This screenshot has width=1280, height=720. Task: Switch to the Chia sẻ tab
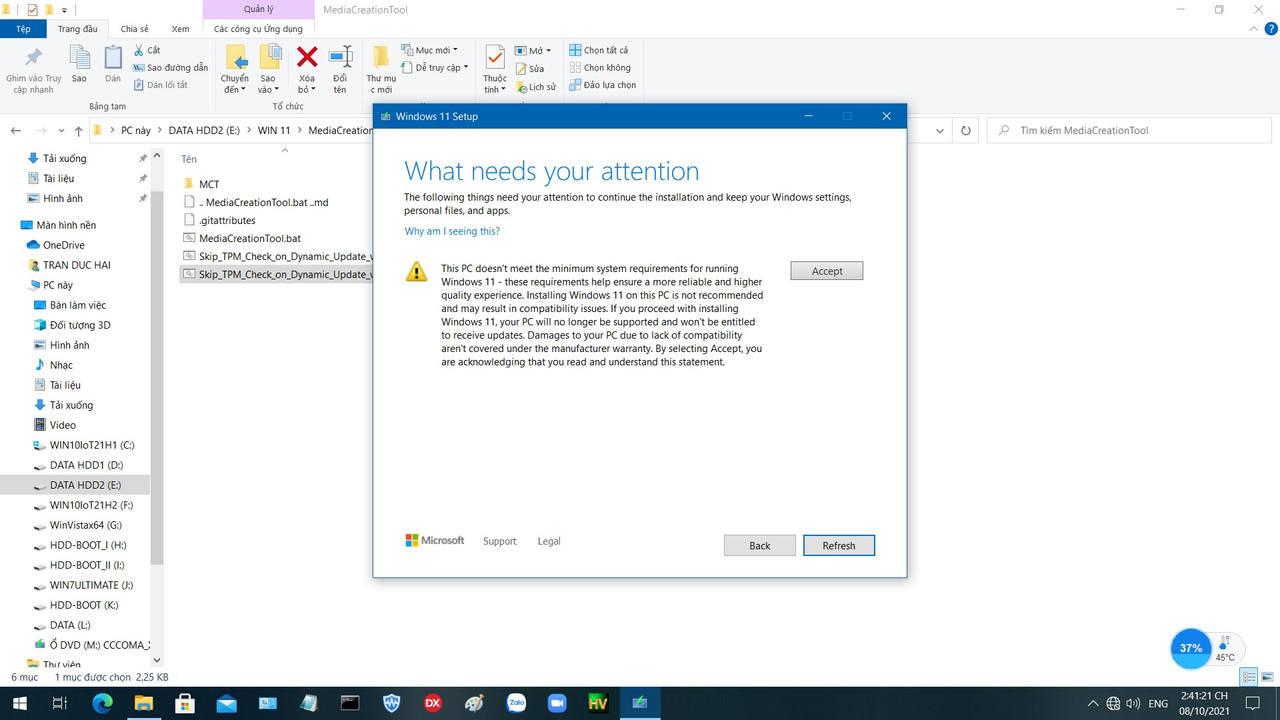[135, 29]
